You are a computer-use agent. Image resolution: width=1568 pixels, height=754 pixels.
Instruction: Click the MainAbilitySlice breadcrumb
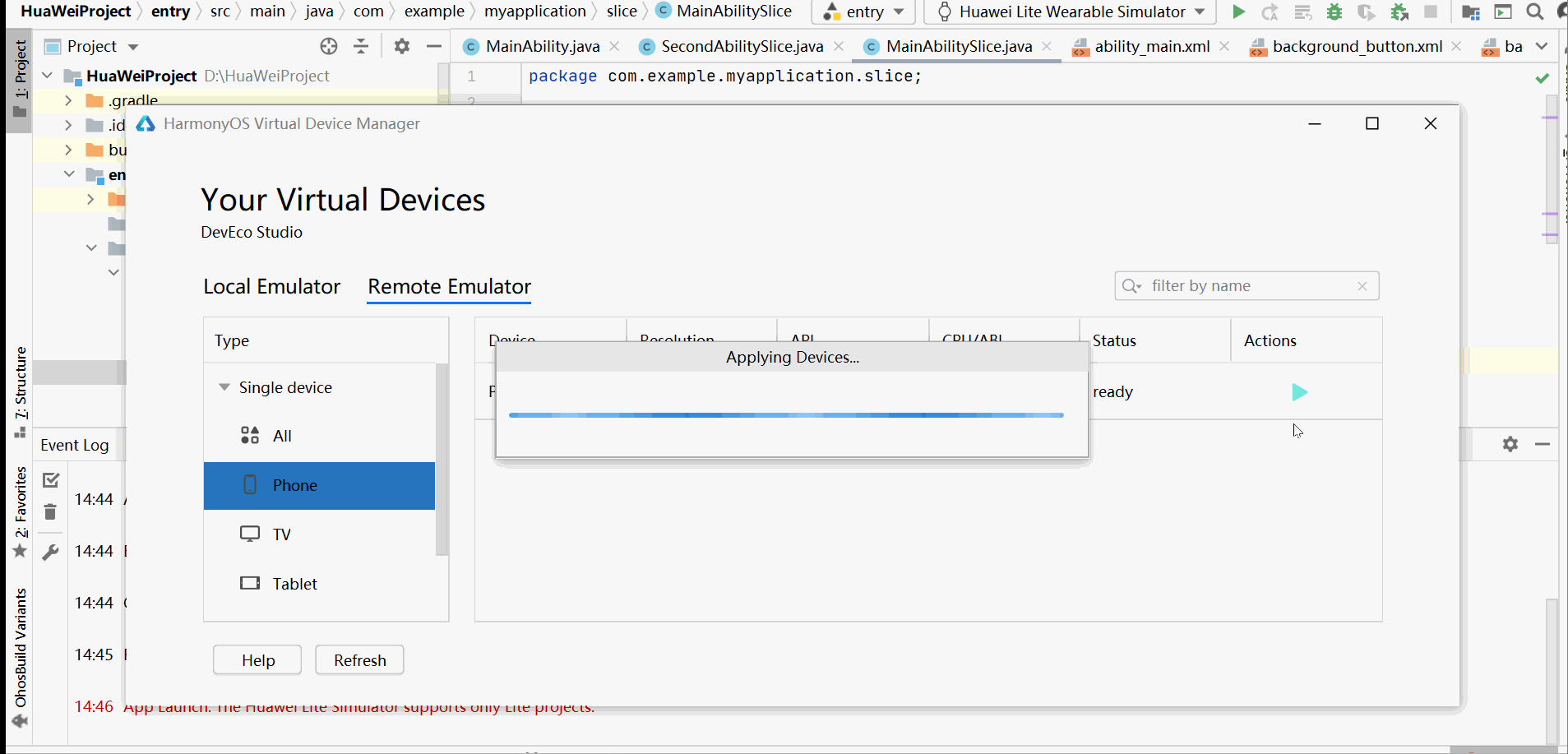click(724, 12)
